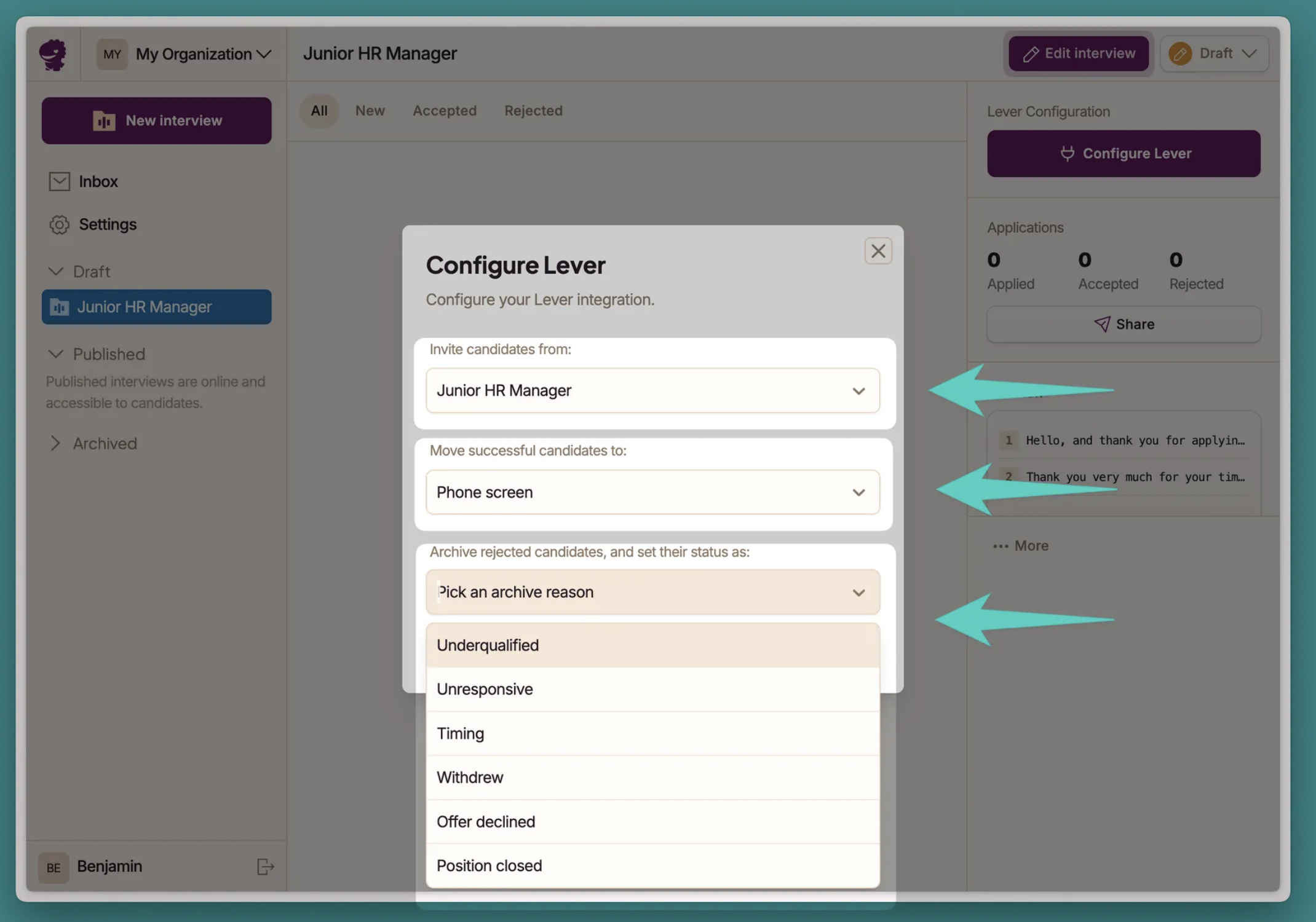Click the Accepted applications count

1085,260
